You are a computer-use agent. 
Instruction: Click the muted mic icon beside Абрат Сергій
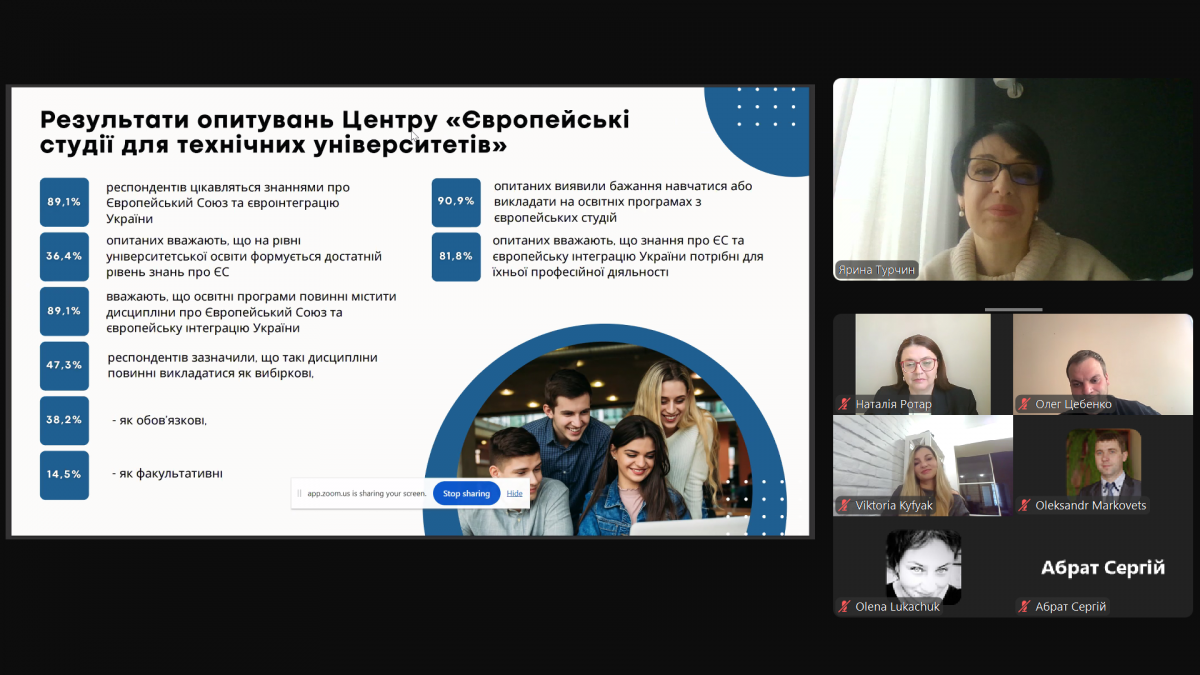coord(1023,607)
